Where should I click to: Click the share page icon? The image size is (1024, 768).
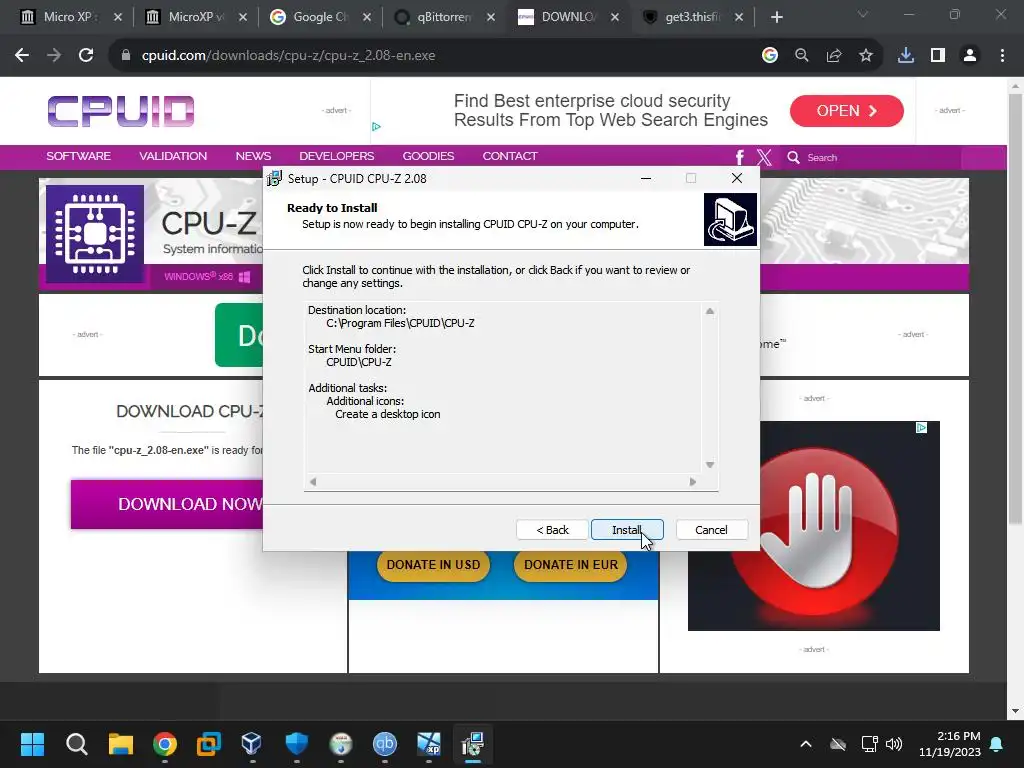point(834,56)
